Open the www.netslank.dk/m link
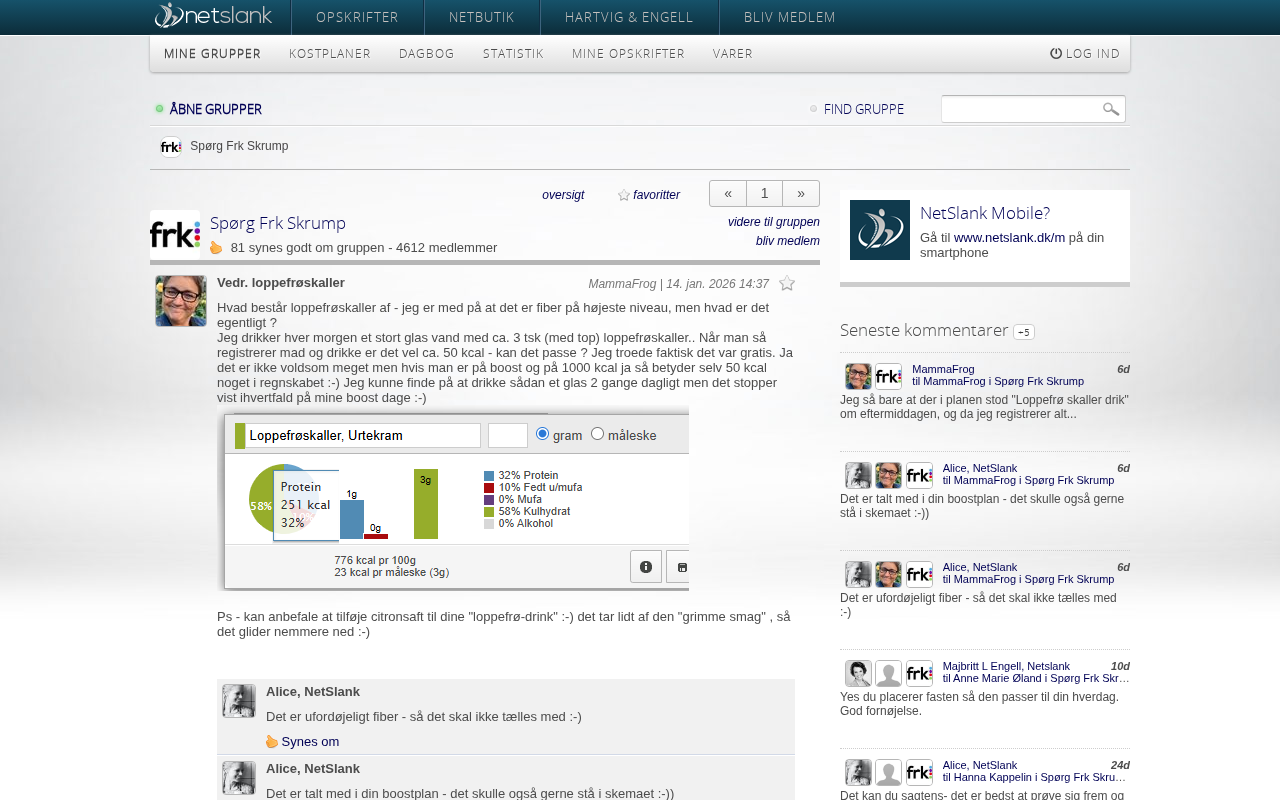 [1009, 237]
